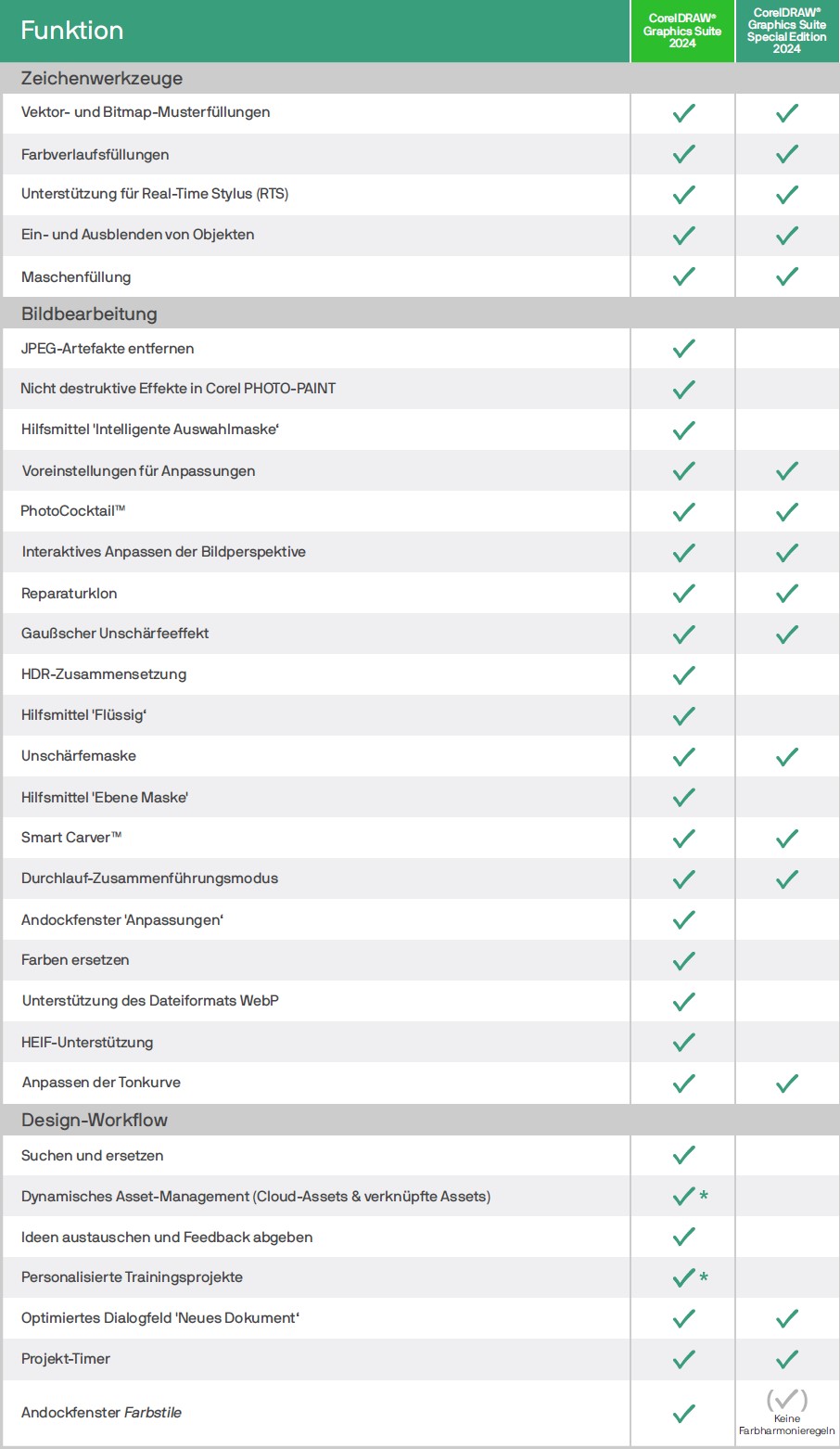This screenshot has height=1449, width=840.
Task: Select the CorelDRAW Graphics Suite 2024 column header
Action: (682, 31)
